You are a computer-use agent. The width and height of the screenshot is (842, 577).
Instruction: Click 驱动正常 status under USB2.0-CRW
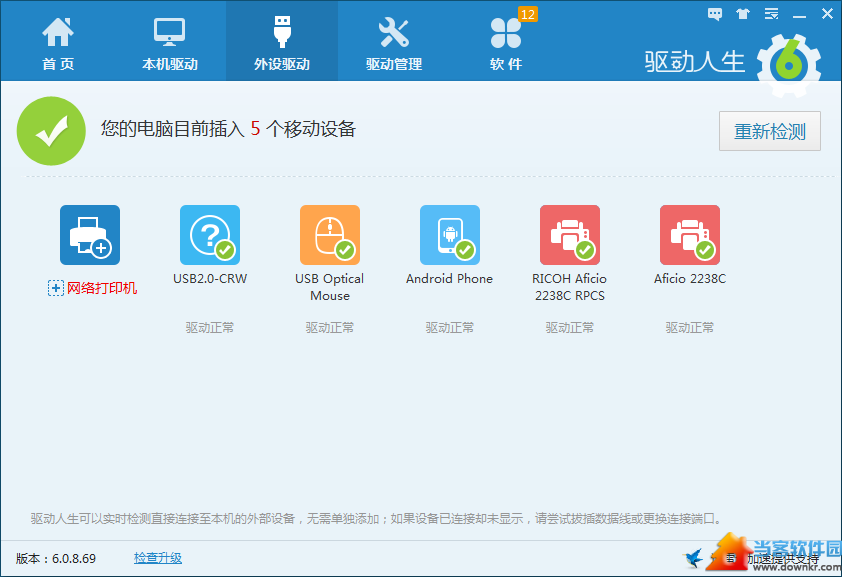click(x=210, y=327)
